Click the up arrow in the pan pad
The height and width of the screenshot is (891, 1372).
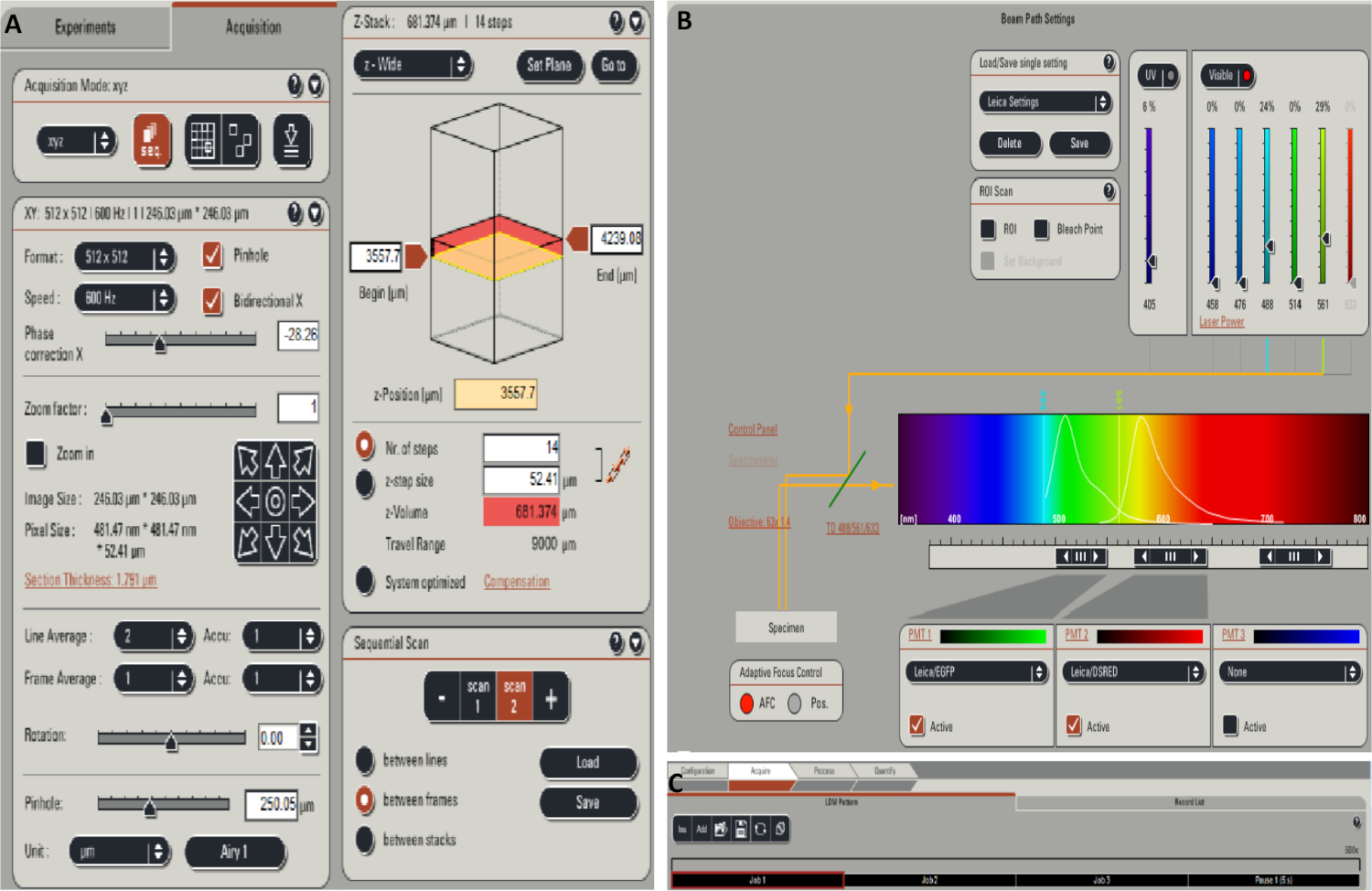coord(275,461)
